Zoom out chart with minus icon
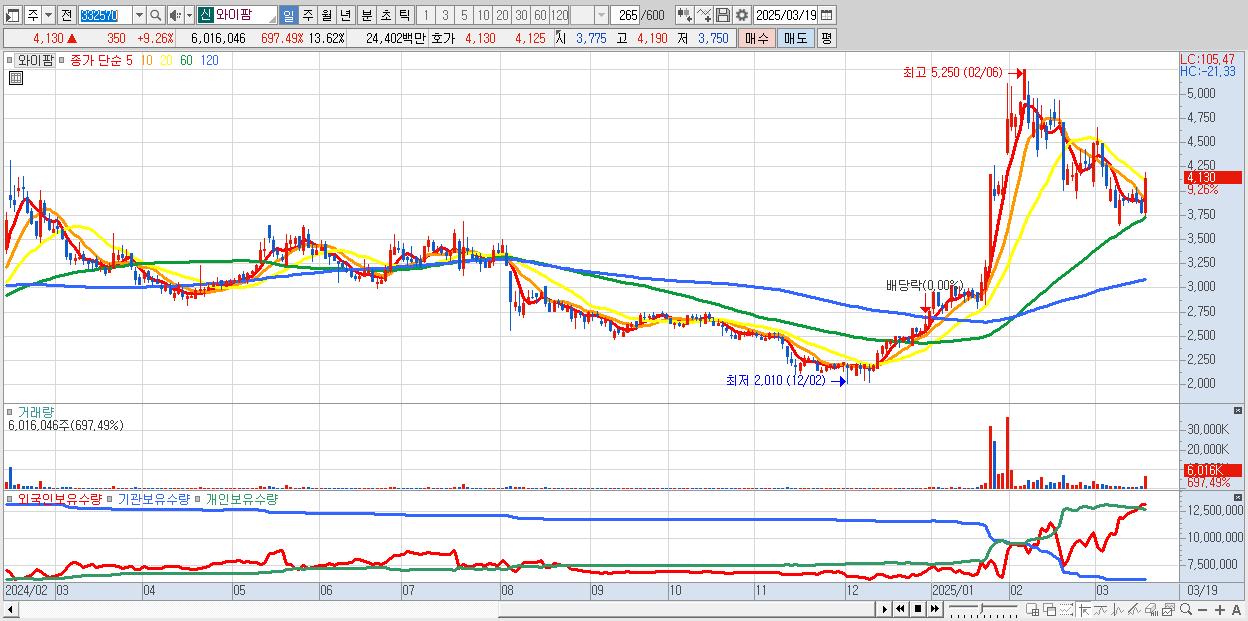1248x621 pixels. 1202,610
